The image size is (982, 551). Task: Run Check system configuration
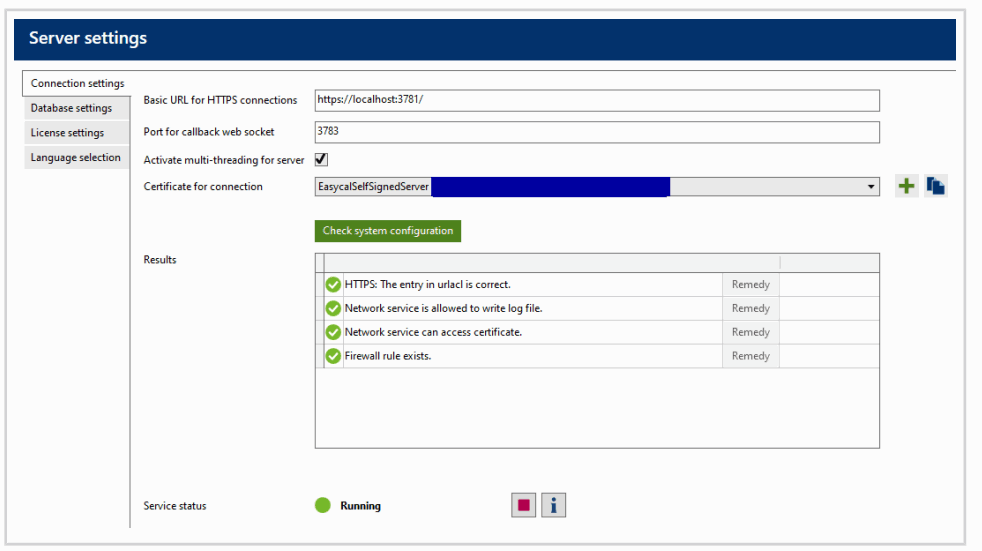click(x=388, y=231)
